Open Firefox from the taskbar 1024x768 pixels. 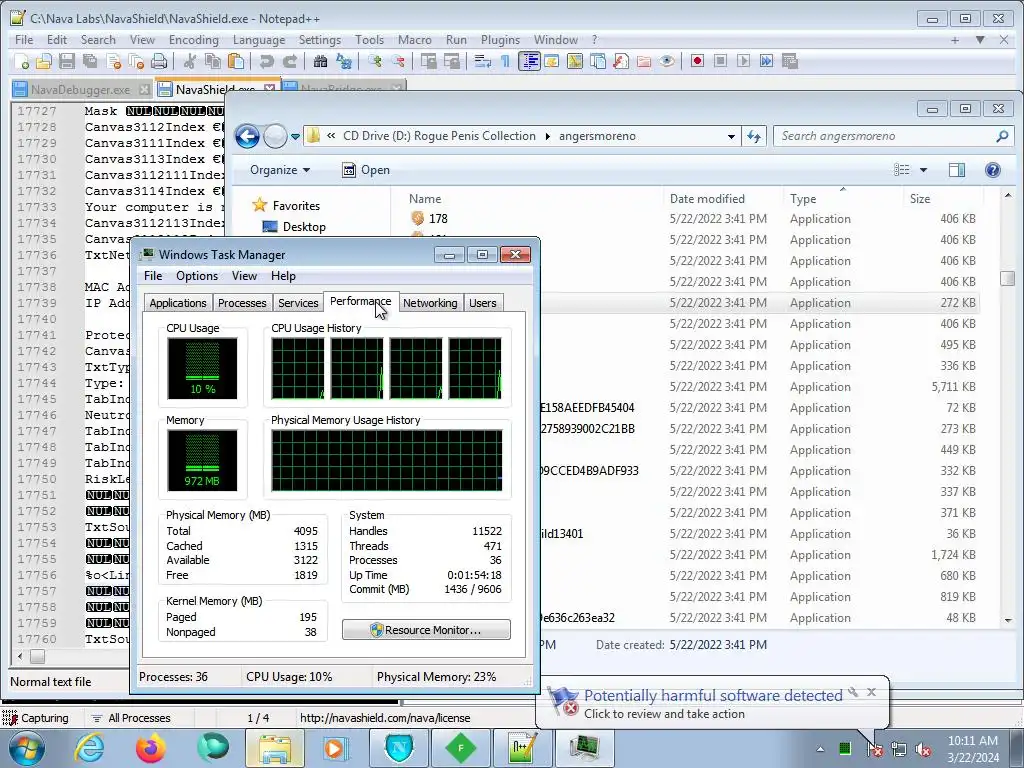(151, 748)
